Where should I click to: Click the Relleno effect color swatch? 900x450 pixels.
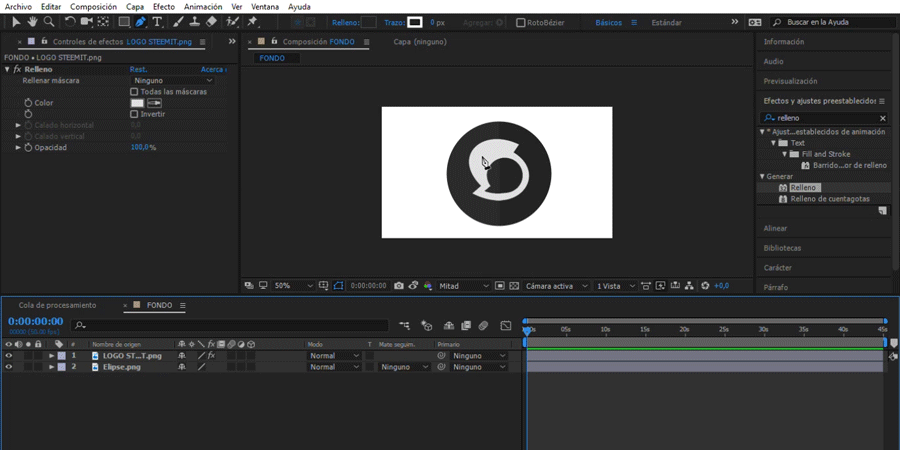(137, 103)
